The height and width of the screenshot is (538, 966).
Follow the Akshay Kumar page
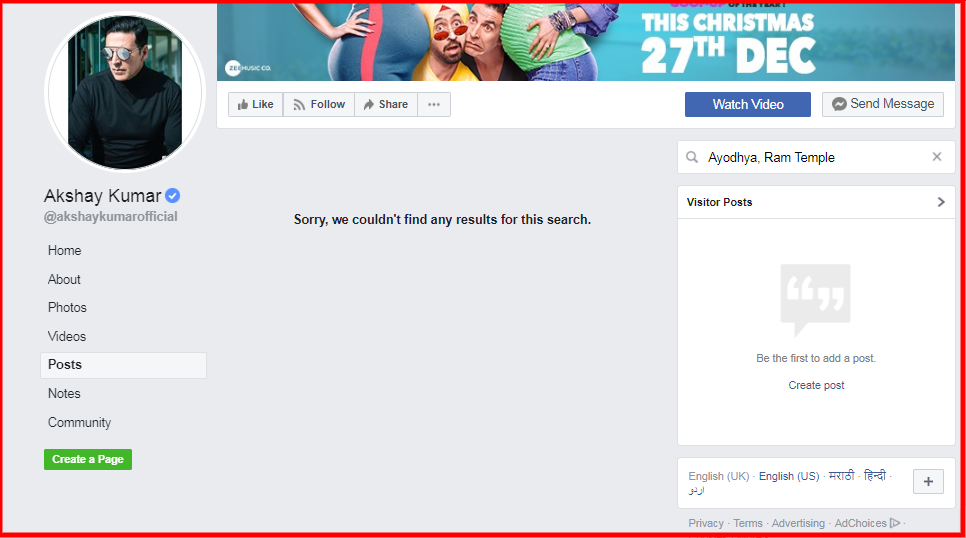pyautogui.click(x=319, y=104)
